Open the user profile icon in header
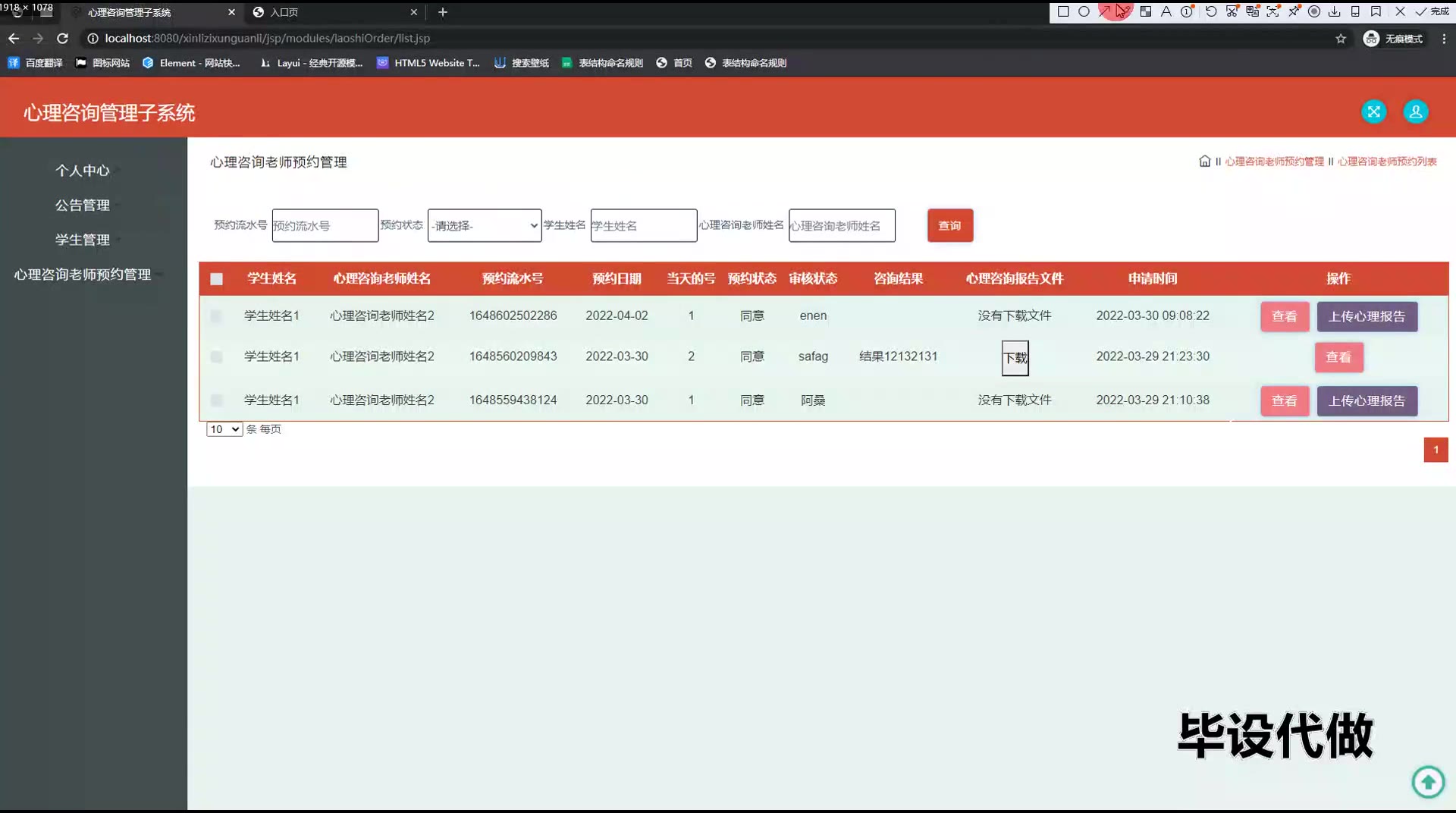This screenshot has width=1456, height=813. (x=1415, y=111)
